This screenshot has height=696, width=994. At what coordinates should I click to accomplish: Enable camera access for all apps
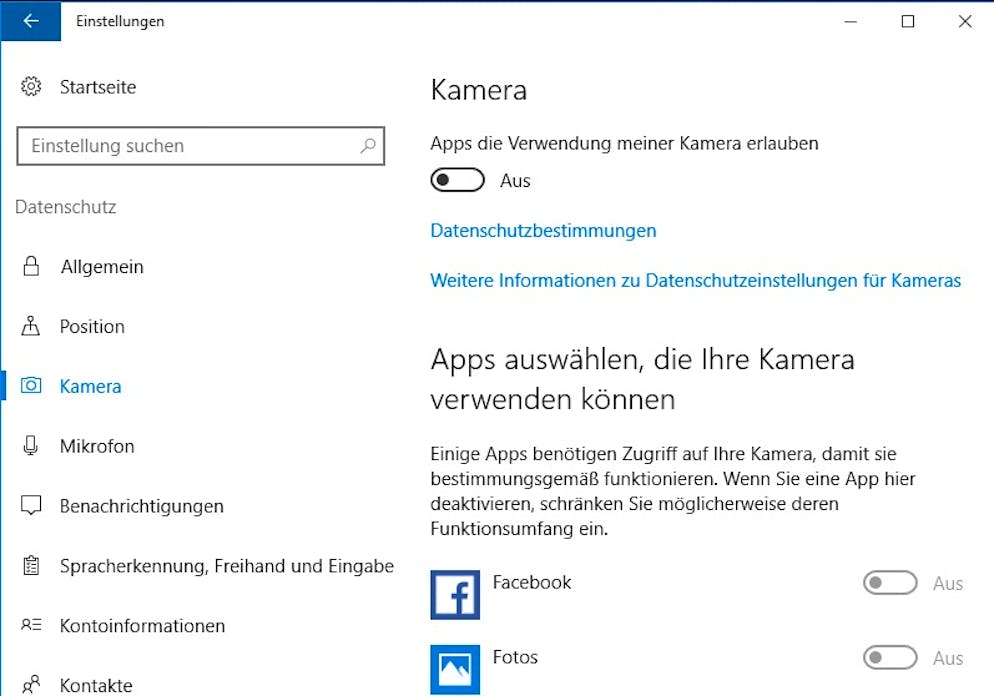[x=458, y=180]
